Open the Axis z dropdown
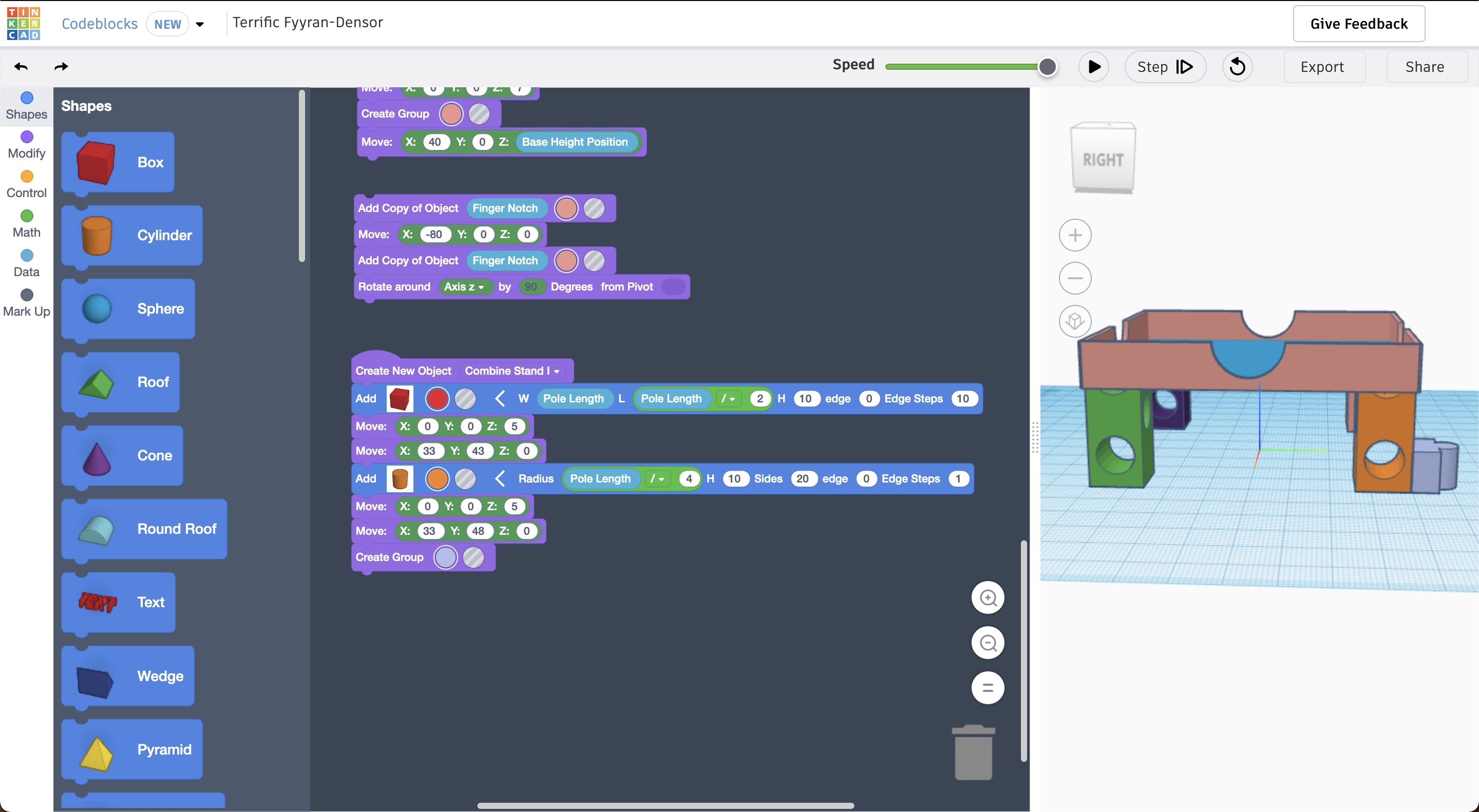The height and width of the screenshot is (812, 1479). pyautogui.click(x=464, y=287)
